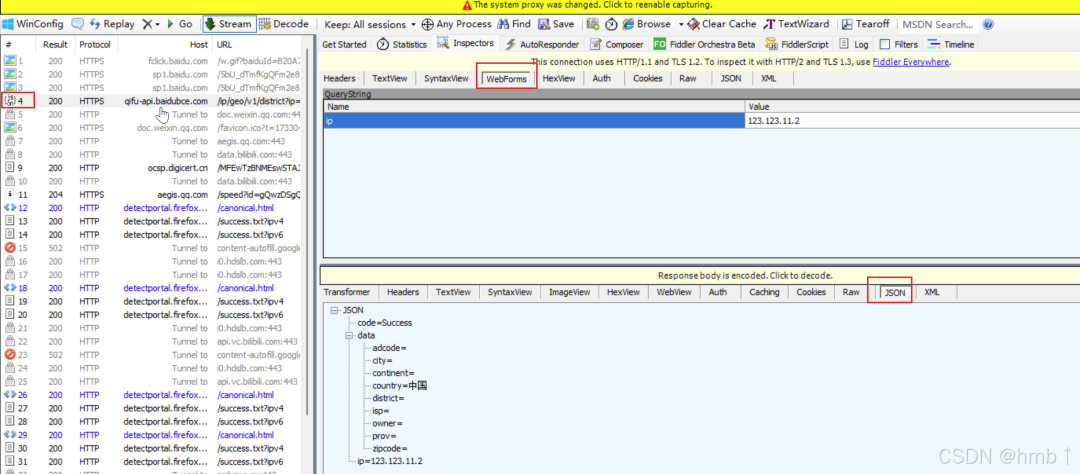
Task: Click redirect arrows icon of session 12
Action: (10, 207)
